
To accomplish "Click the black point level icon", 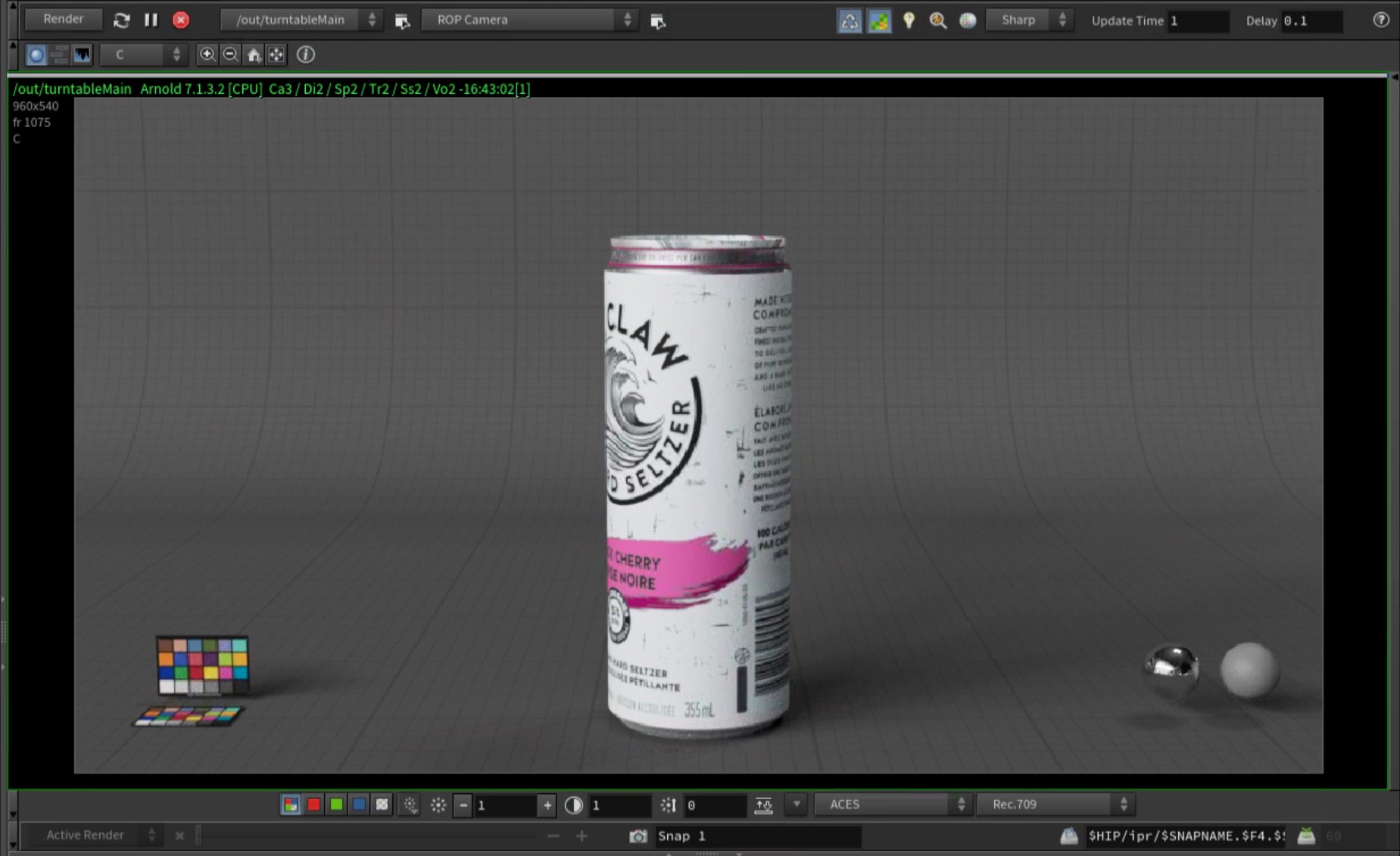I will 668,805.
